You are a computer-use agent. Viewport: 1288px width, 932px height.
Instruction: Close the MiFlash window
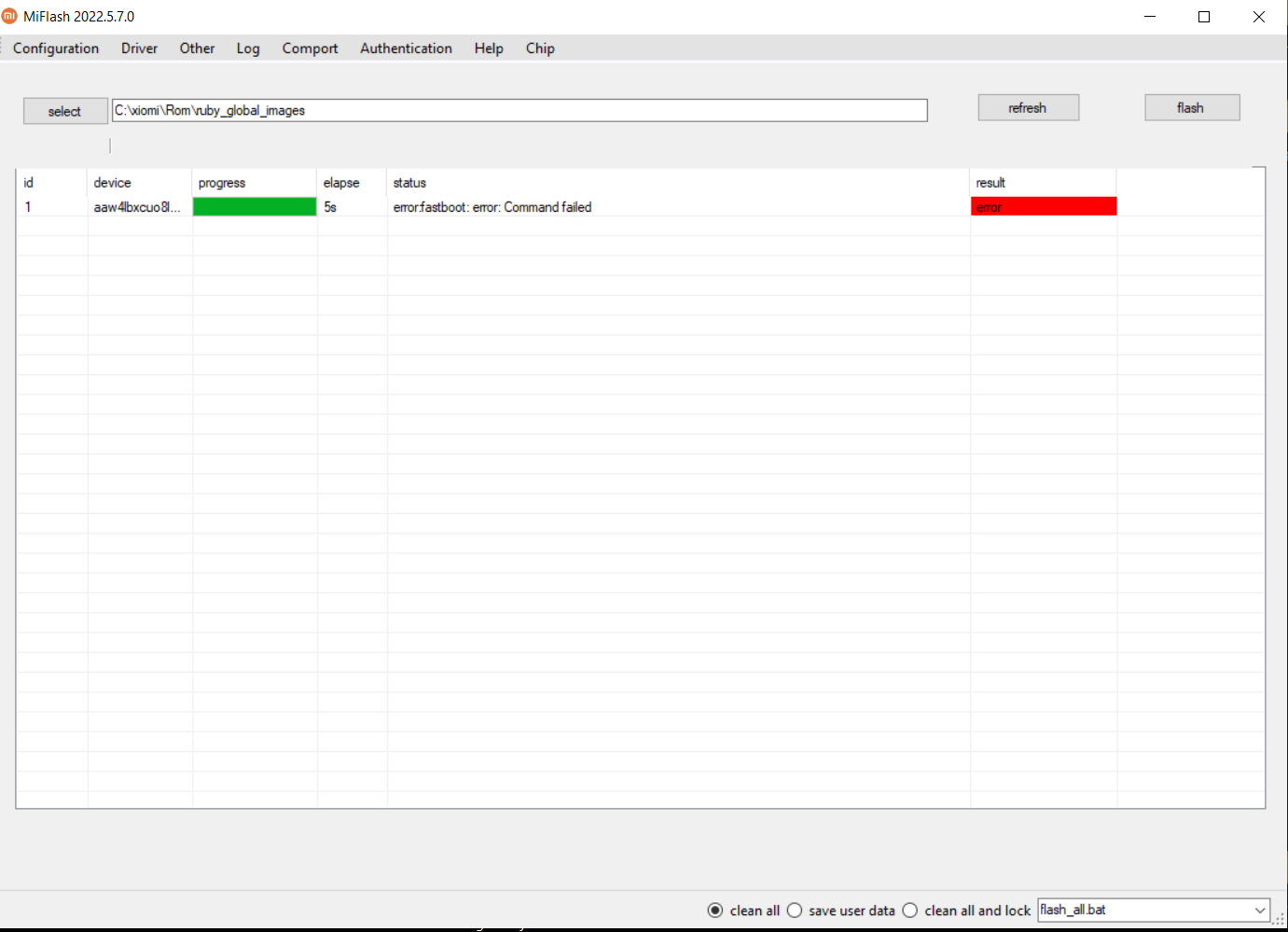1259,17
